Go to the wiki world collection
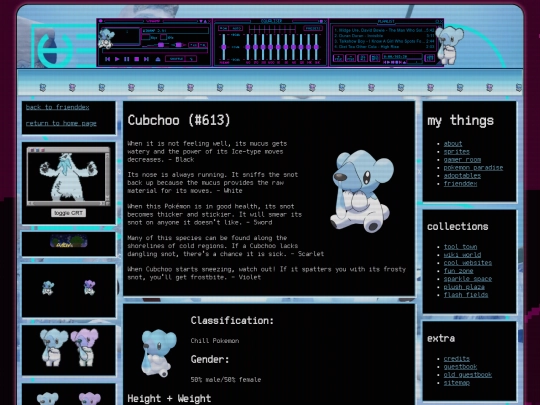The image size is (540, 405). [462, 255]
